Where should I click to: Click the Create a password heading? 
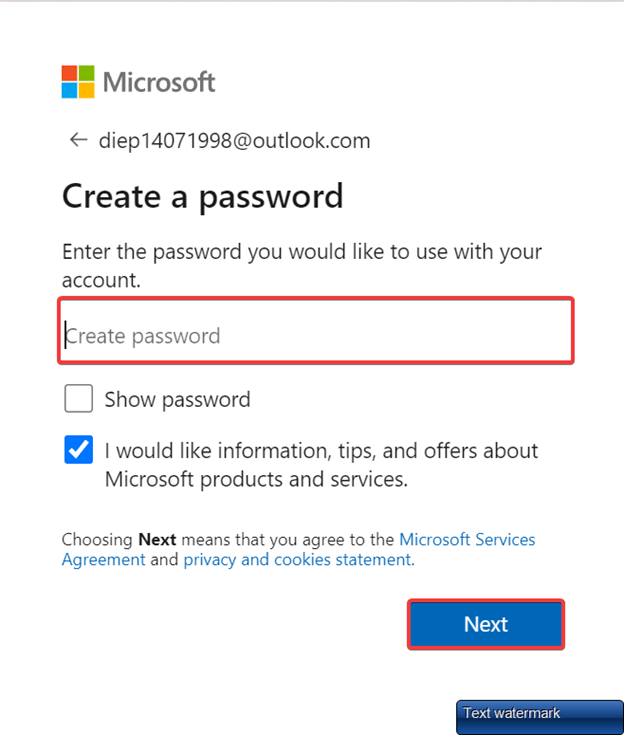(x=202, y=196)
